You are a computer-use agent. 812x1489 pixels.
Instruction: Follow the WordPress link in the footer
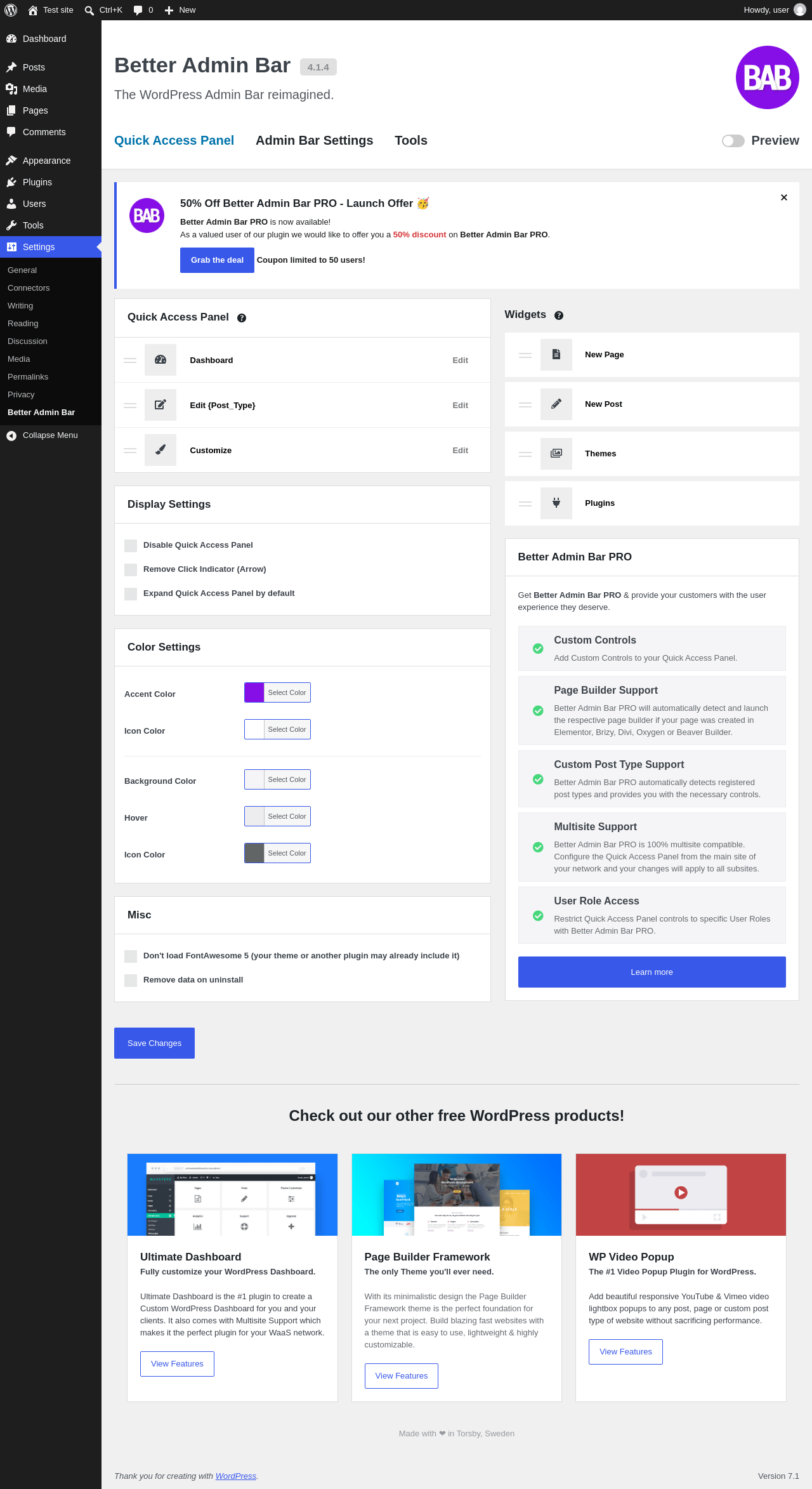(236, 1476)
